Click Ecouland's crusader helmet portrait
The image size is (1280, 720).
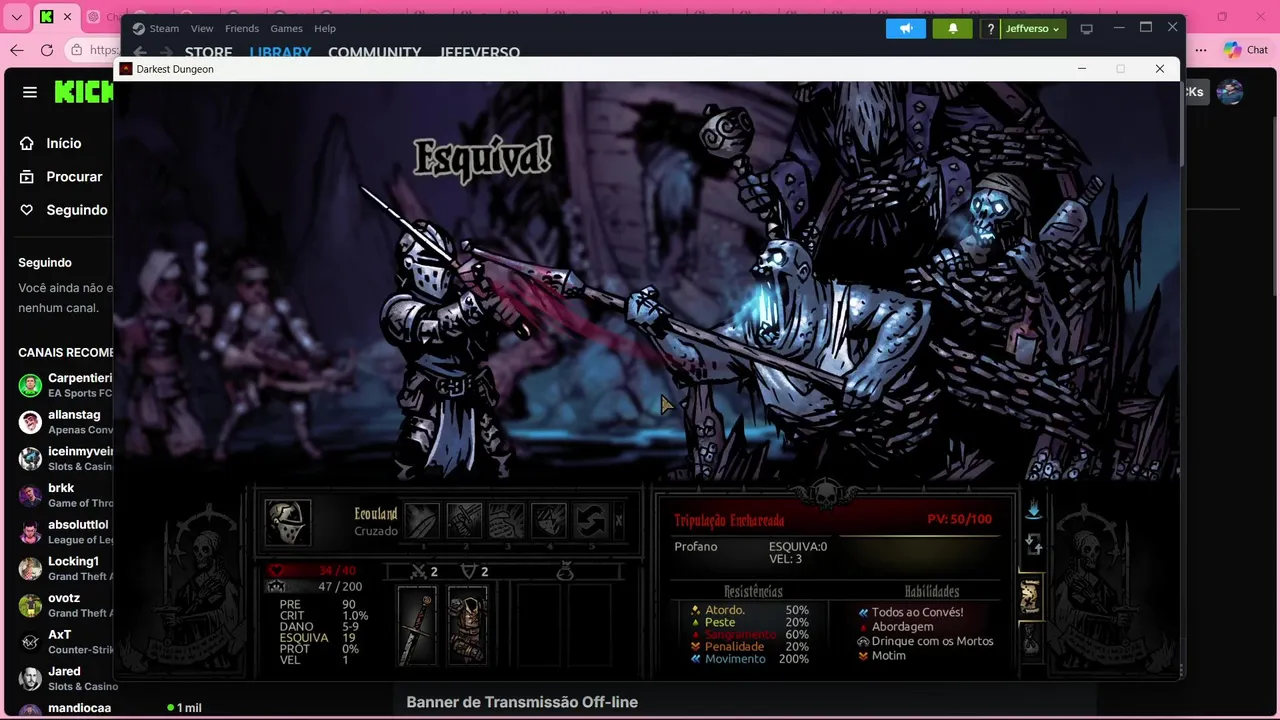click(x=288, y=522)
